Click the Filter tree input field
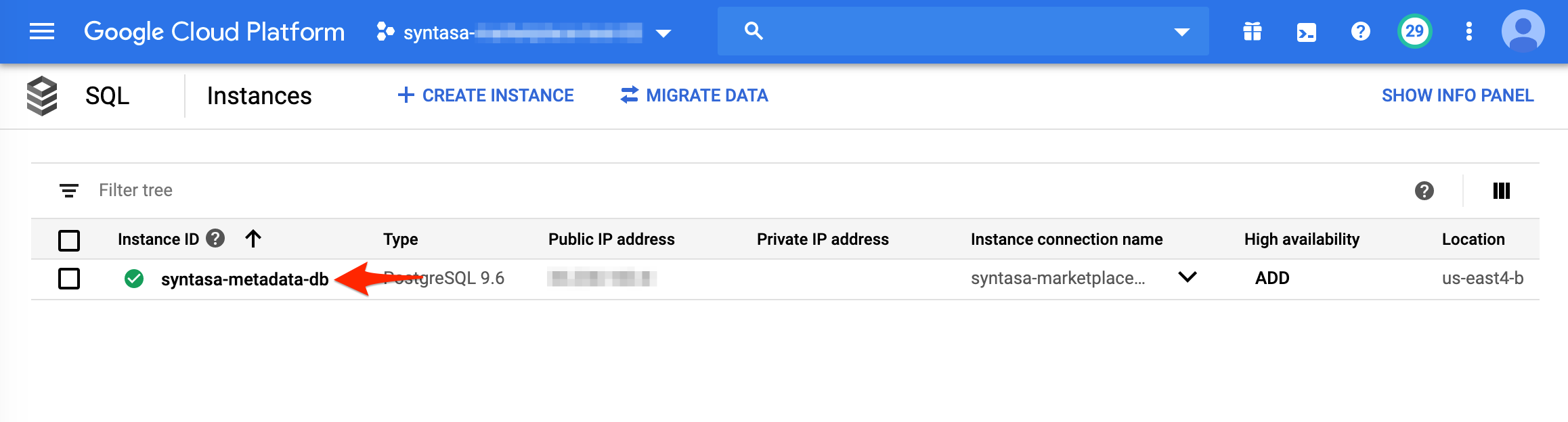Viewport: 1568px width, 422px height. (406, 191)
